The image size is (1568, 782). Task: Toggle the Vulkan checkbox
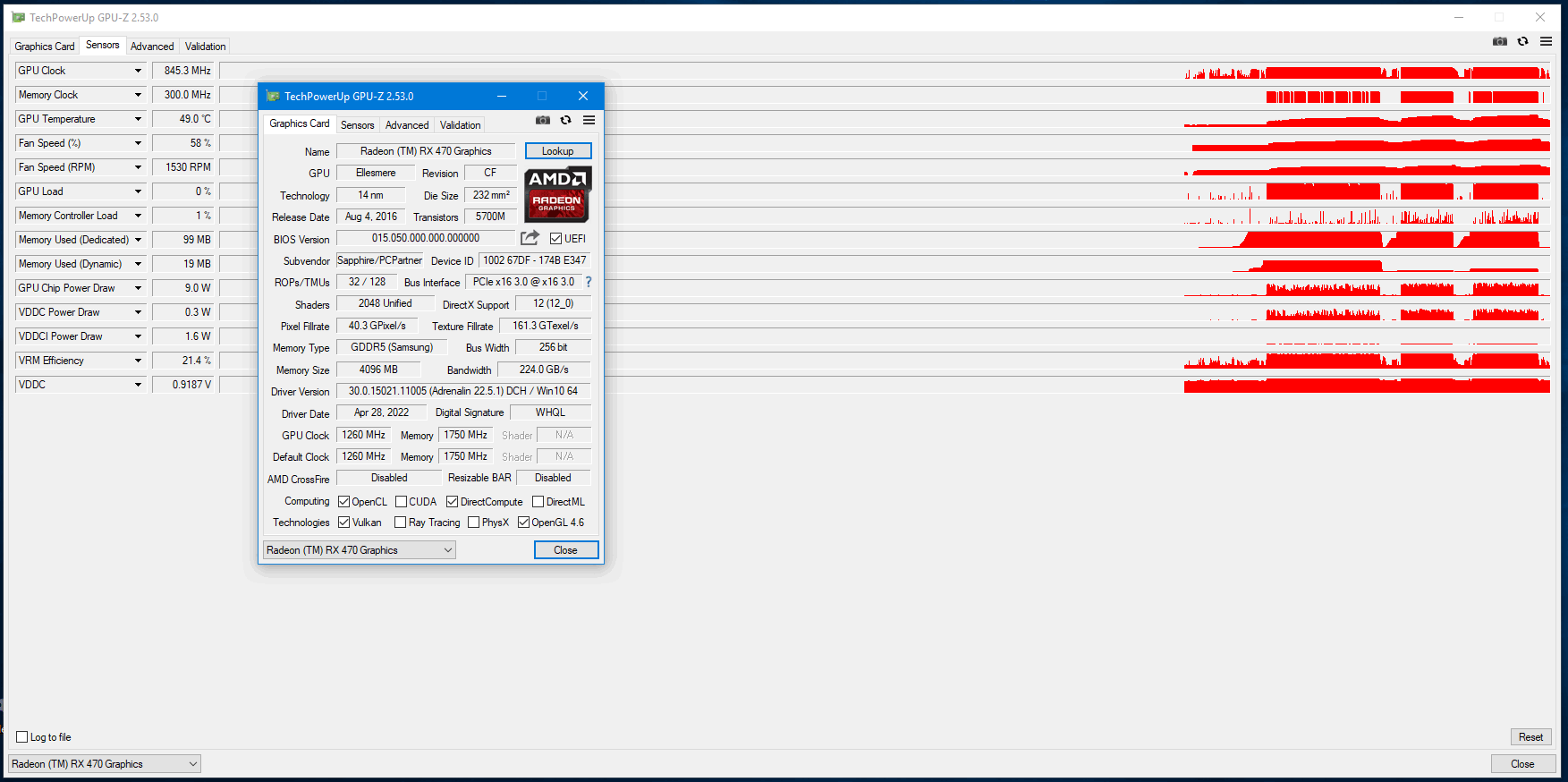pos(343,523)
